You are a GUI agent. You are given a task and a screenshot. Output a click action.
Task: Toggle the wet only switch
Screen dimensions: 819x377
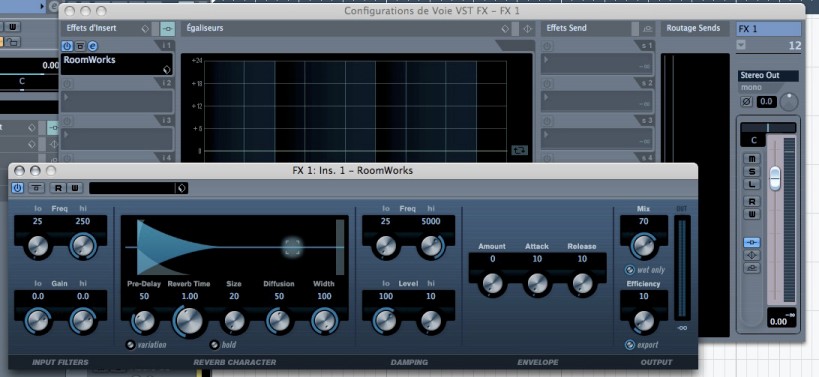[630, 270]
